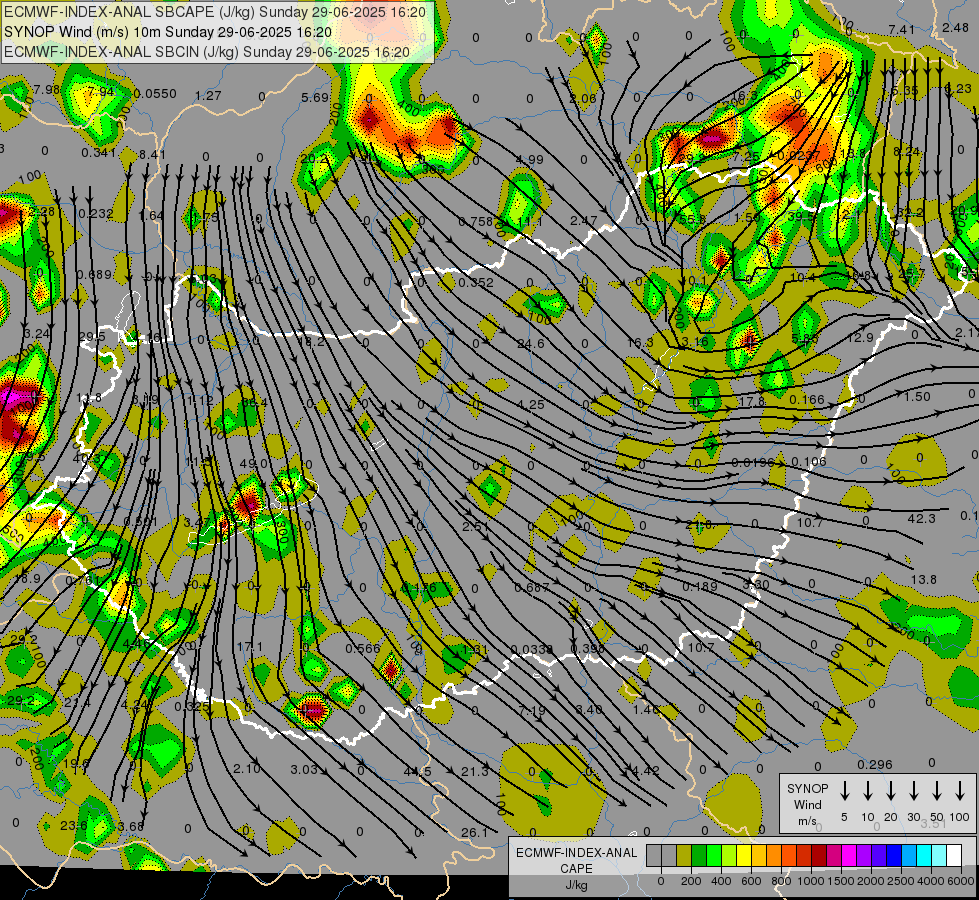The height and width of the screenshot is (900, 979).
Task: Pick the dark red CAPE legend swatch
Action: pyautogui.click(x=819, y=855)
